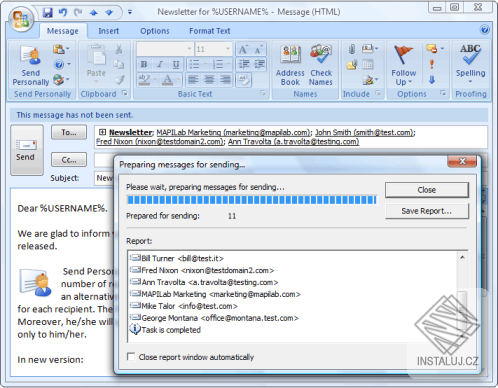Open the Follow Up flag menu
This screenshot has width=498, height=388.
point(404,65)
